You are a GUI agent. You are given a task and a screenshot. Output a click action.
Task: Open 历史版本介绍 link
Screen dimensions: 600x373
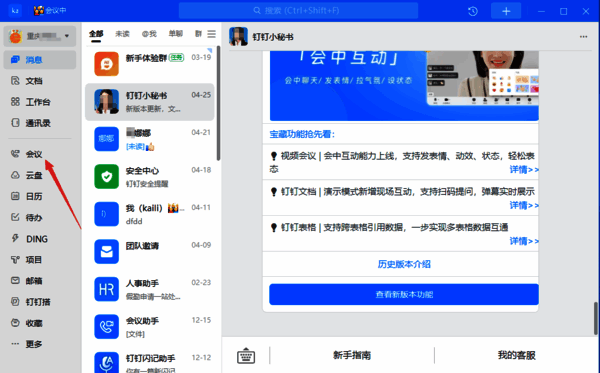coord(404,264)
